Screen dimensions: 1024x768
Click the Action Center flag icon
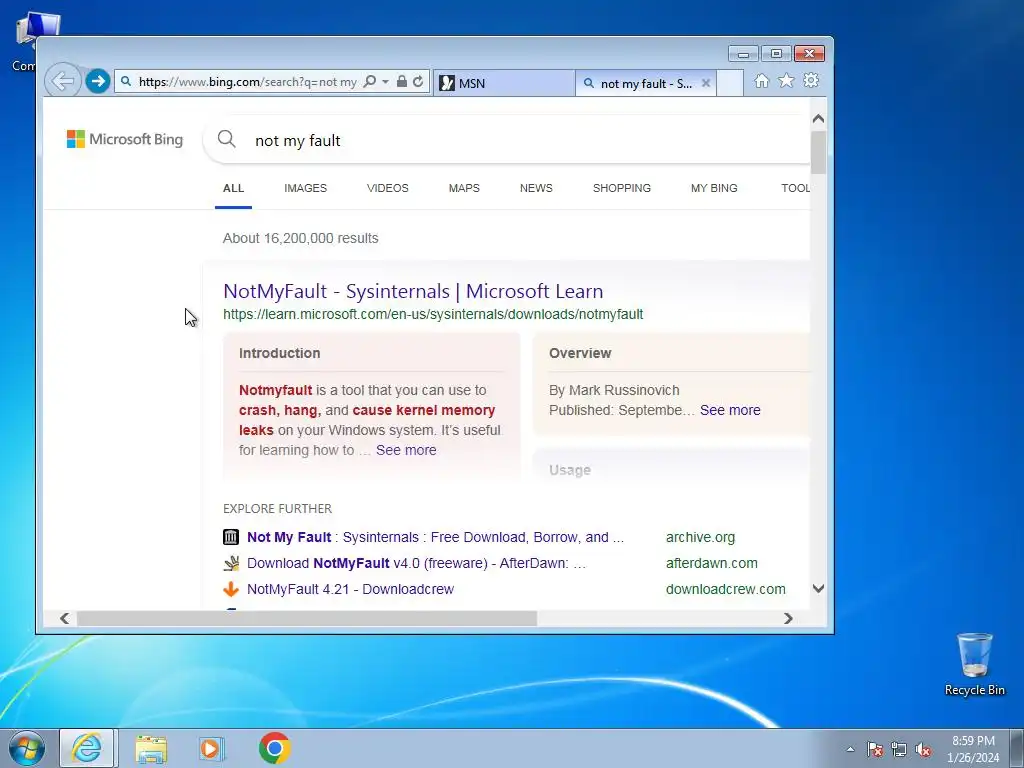[x=874, y=749]
